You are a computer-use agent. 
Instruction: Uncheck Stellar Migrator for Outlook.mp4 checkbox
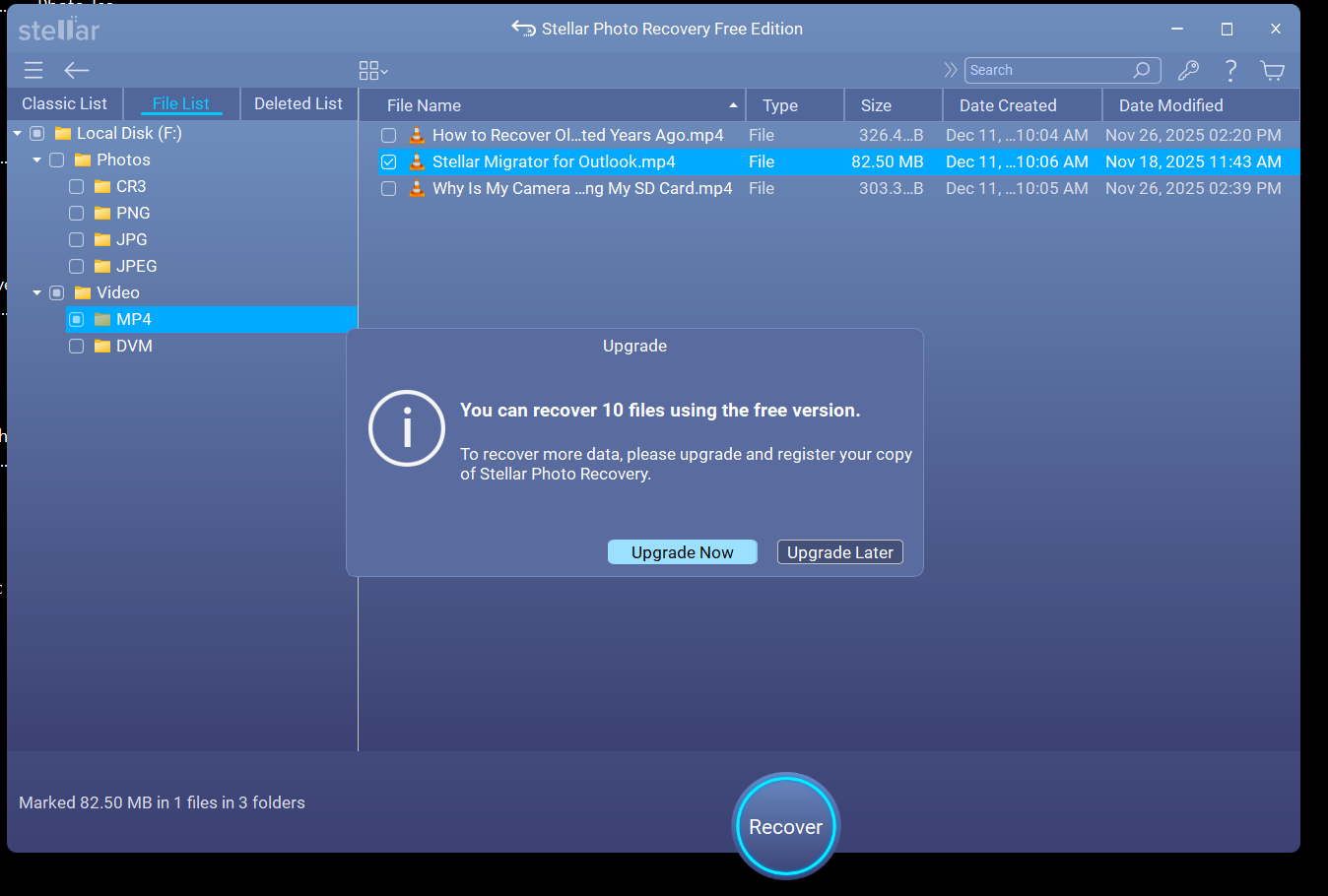389,161
